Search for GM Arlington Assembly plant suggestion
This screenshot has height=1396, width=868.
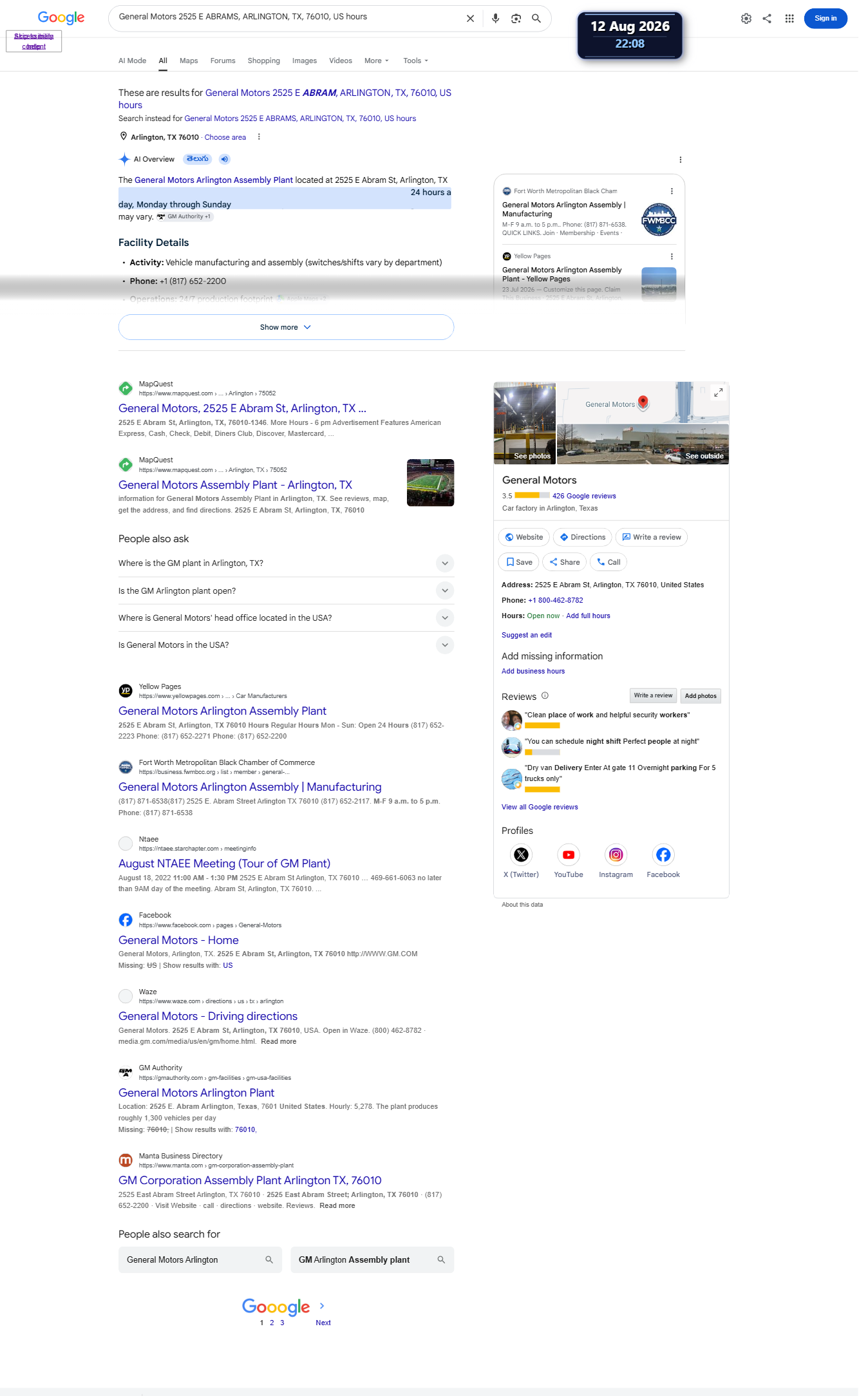click(372, 1259)
